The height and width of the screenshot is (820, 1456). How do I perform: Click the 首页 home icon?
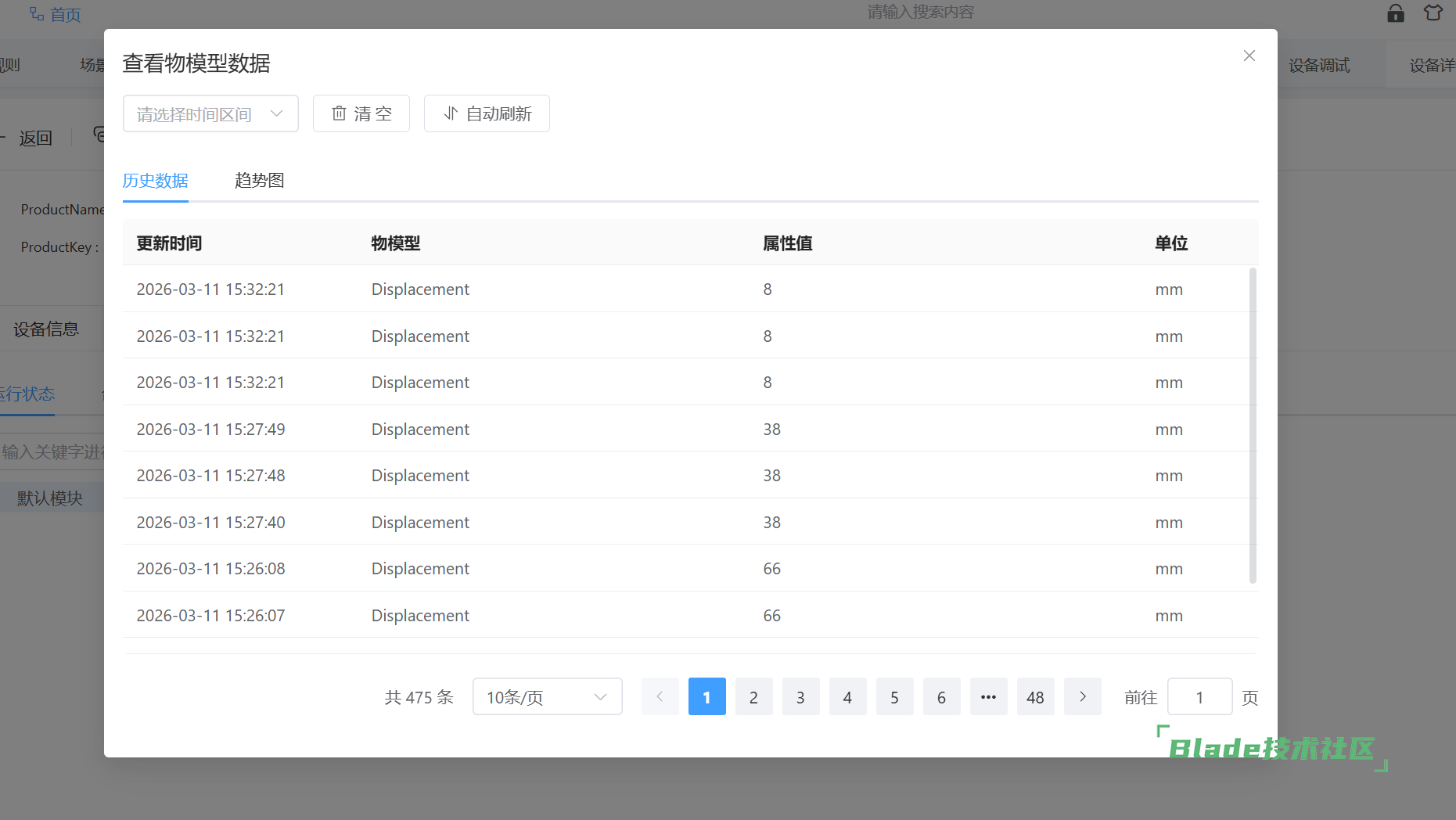(x=37, y=14)
